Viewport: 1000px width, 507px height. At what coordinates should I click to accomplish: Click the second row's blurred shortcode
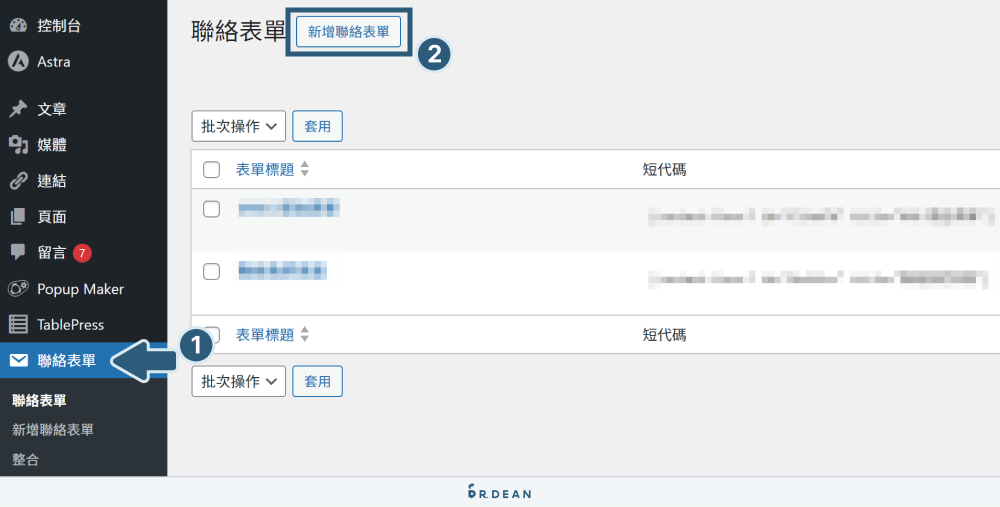click(x=818, y=279)
